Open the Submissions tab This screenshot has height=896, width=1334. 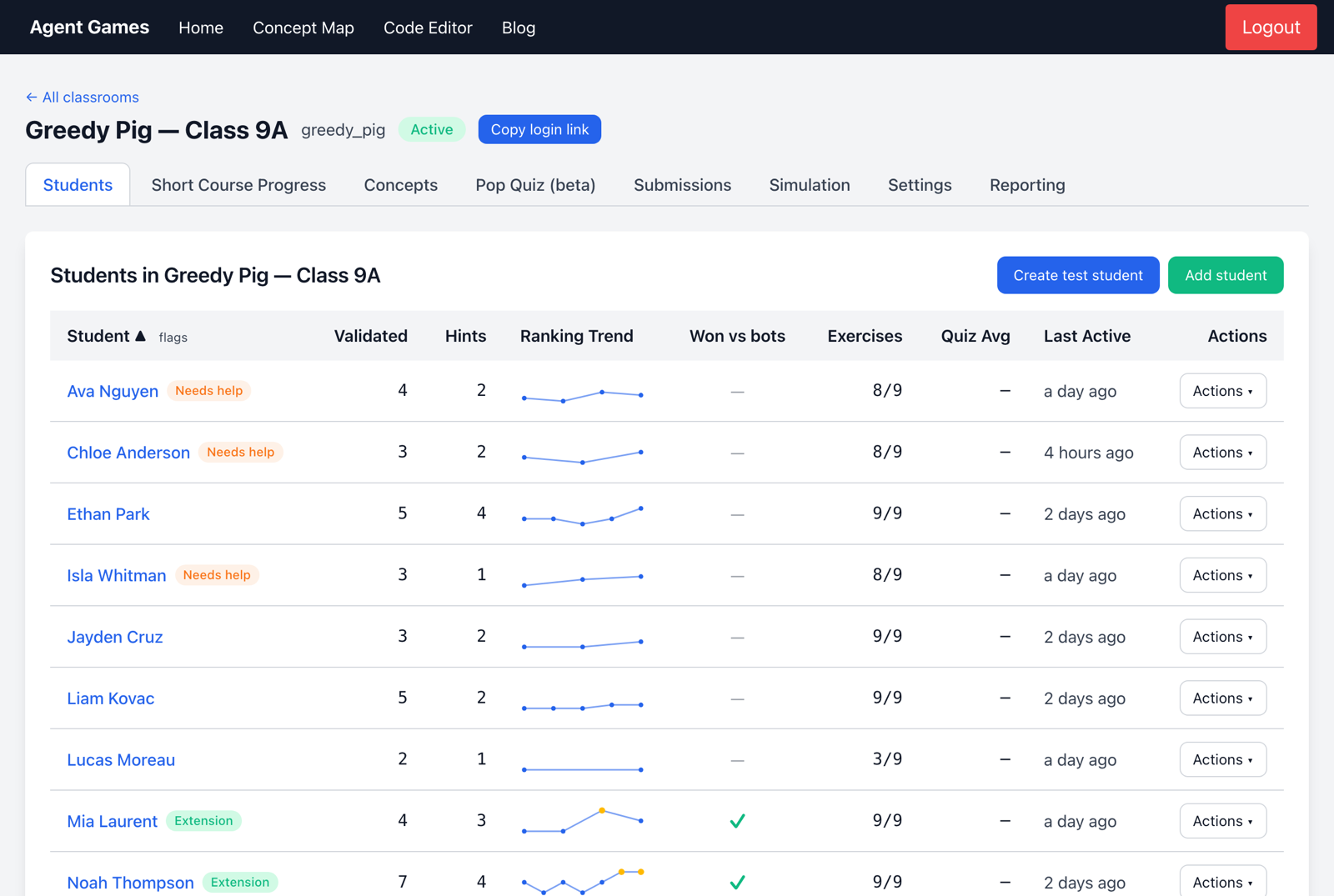(x=682, y=185)
